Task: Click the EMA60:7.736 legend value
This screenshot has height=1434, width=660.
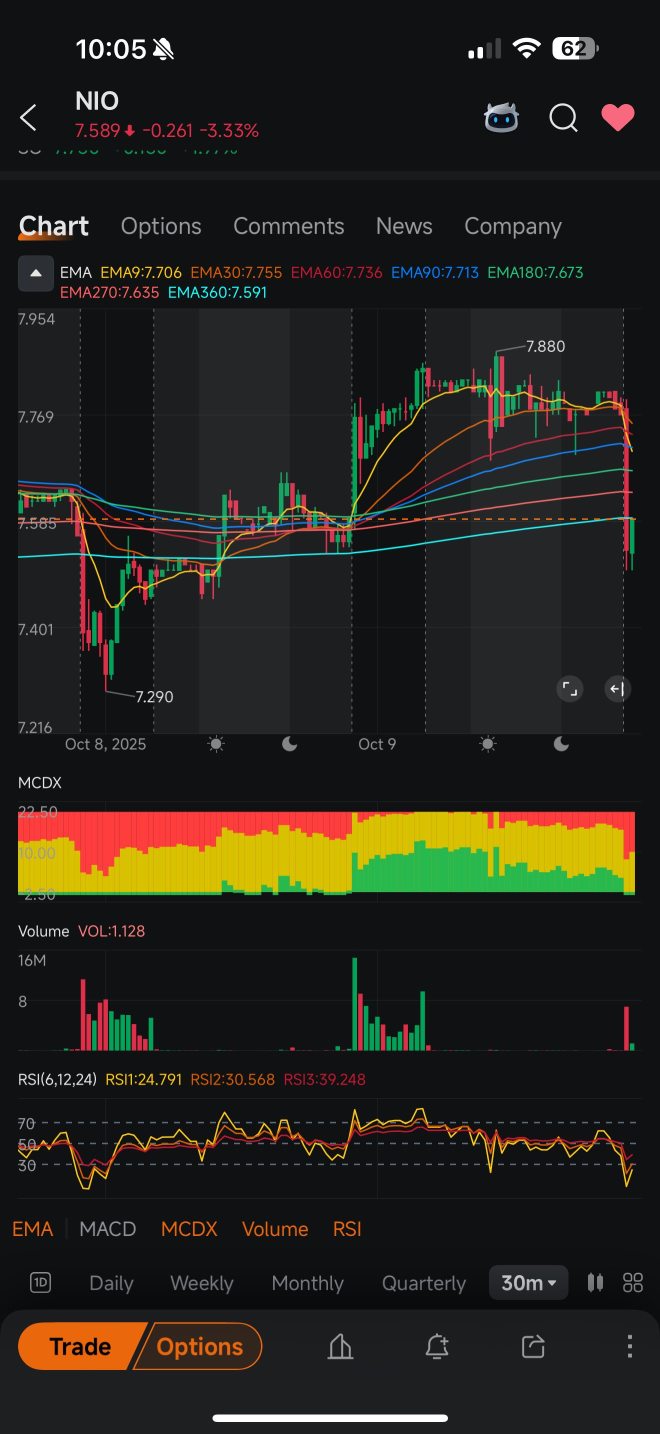Action: tap(336, 272)
